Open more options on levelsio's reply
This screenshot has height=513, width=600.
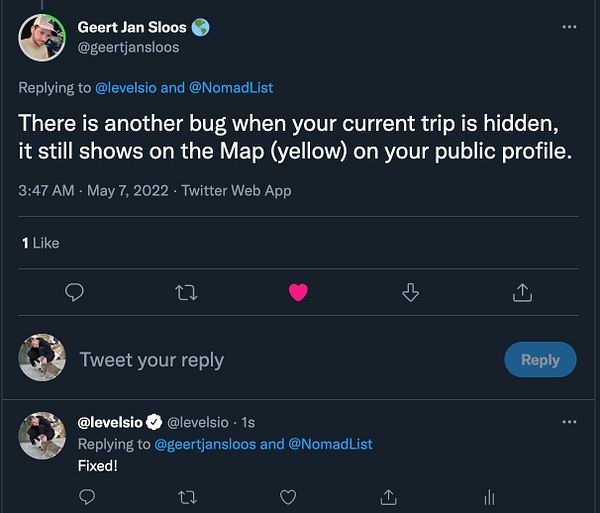point(569,422)
